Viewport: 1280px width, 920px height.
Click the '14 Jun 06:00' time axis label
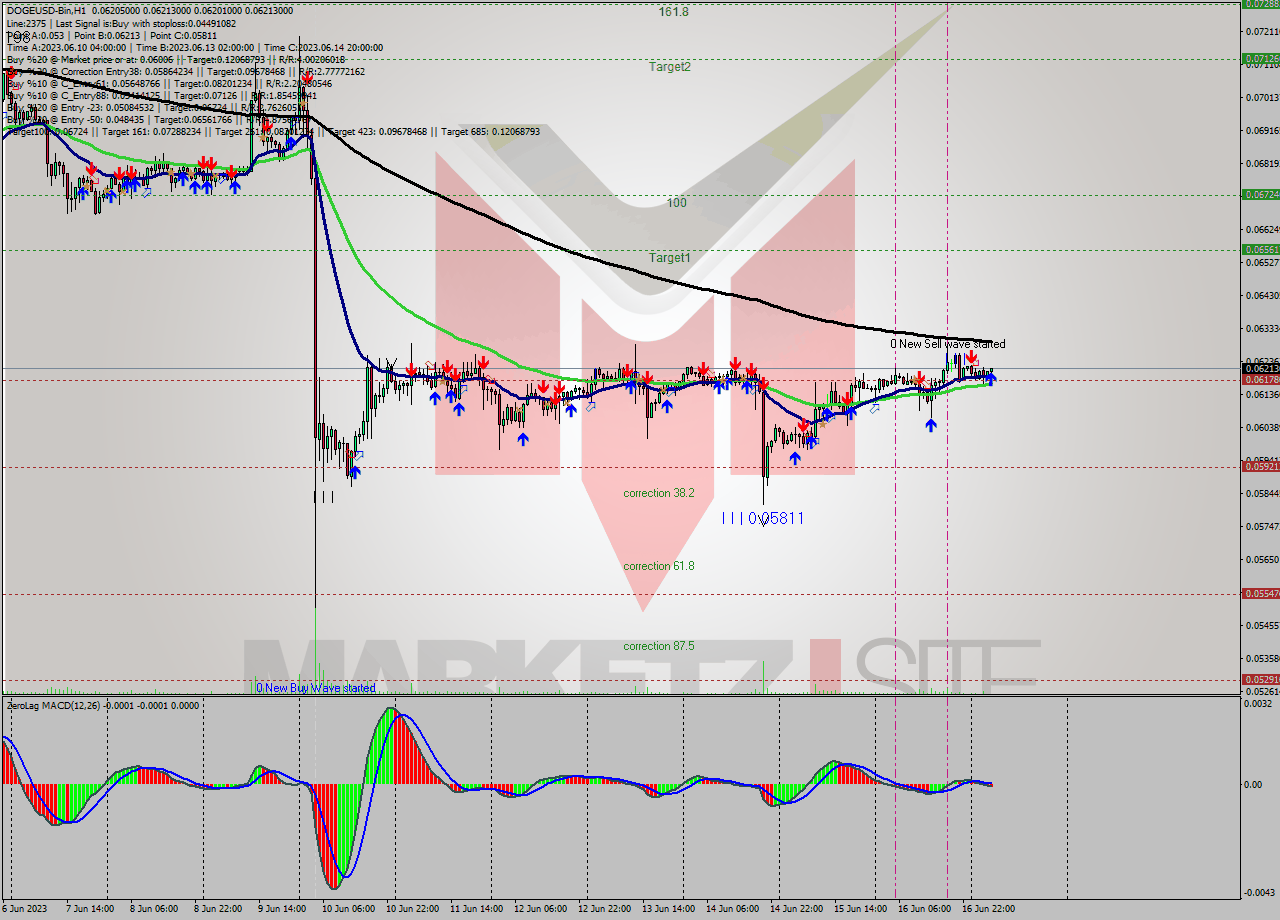(732, 909)
